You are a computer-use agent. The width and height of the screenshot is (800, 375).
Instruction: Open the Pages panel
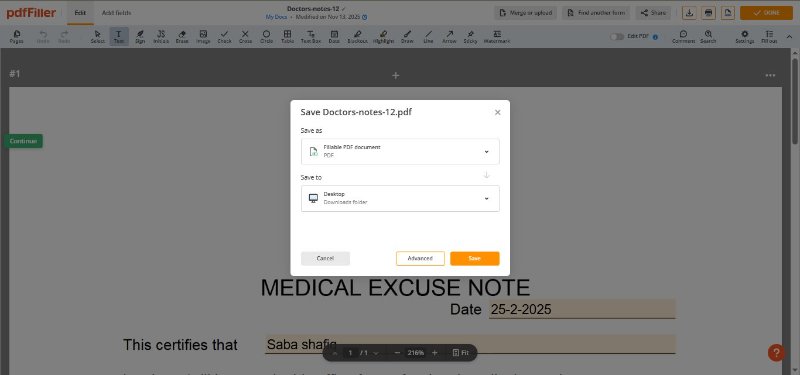pos(16,36)
